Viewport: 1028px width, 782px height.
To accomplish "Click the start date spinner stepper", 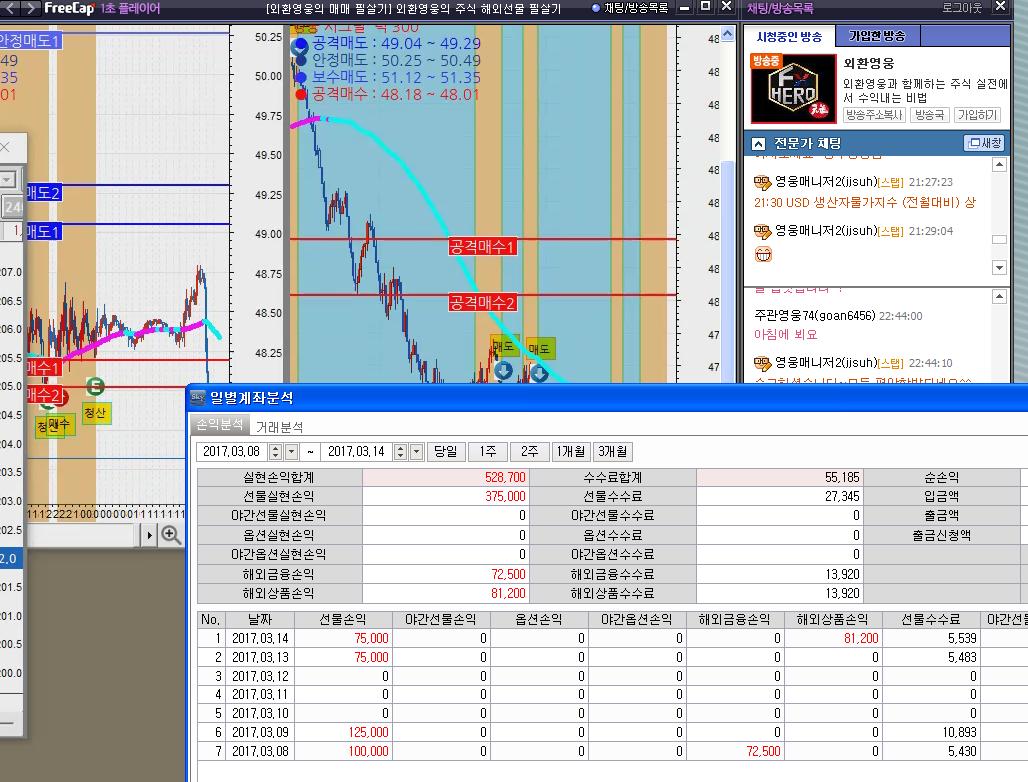I will point(276,452).
